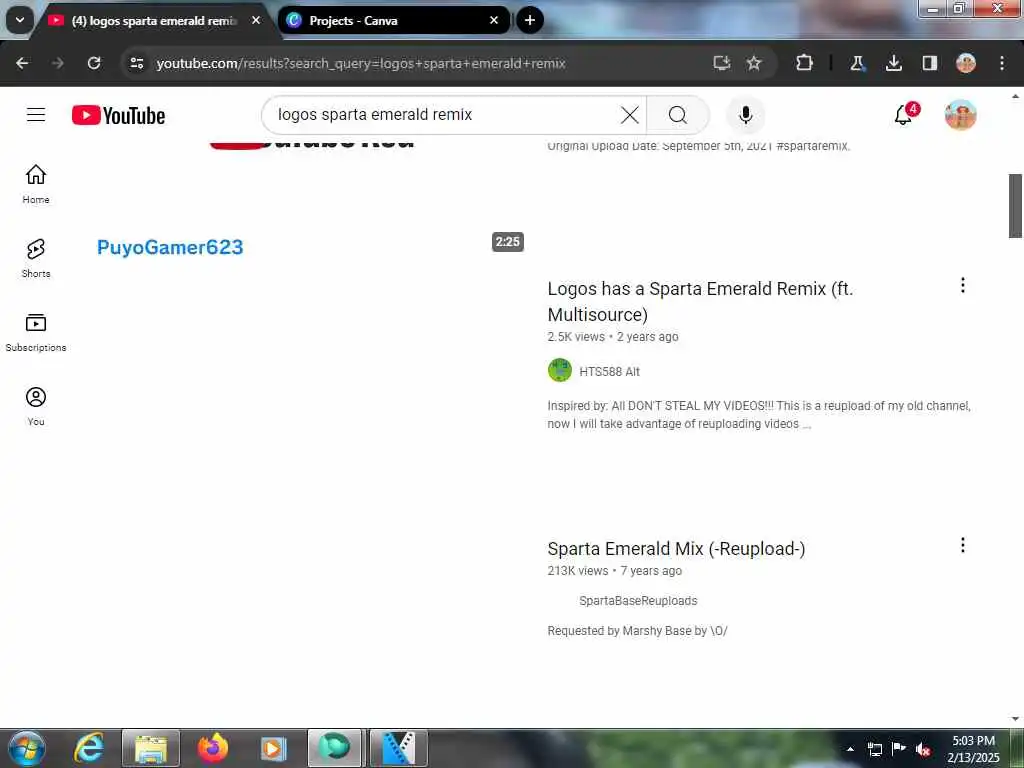Open the Chrome profile avatar
Viewport: 1024px width, 768px height.
coord(966,63)
